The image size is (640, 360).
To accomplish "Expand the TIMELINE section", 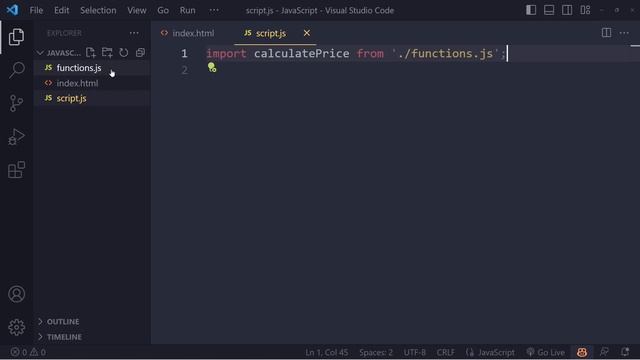I will [x=60, y=337].
